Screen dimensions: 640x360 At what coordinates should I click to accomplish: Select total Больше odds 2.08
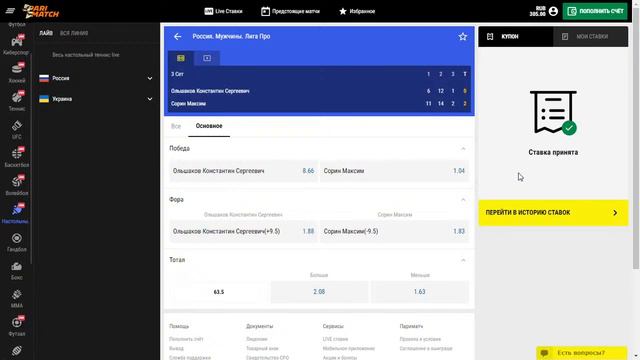pyautogui.click(x=319, y=291)
